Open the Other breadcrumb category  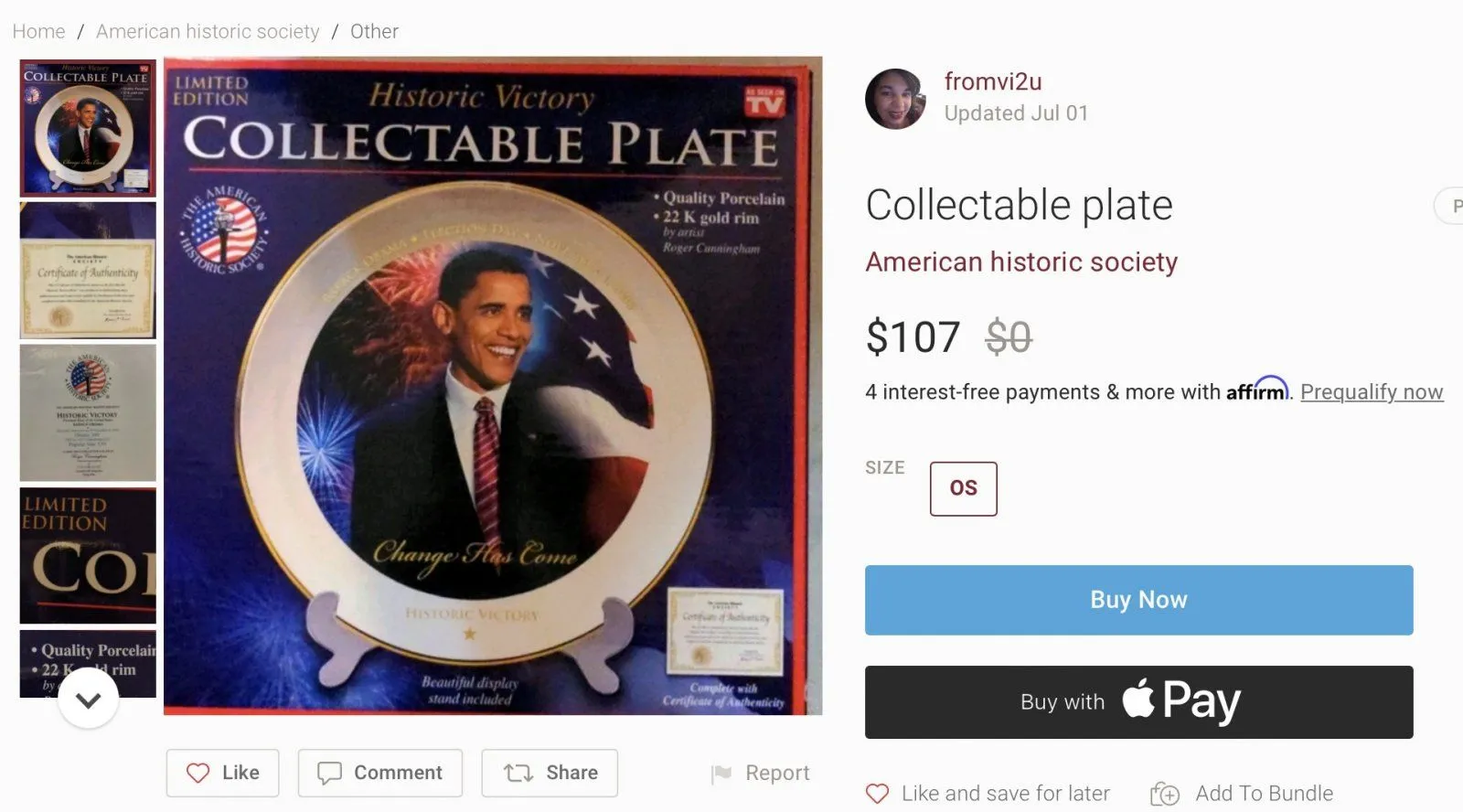click(x=374, y=31)
